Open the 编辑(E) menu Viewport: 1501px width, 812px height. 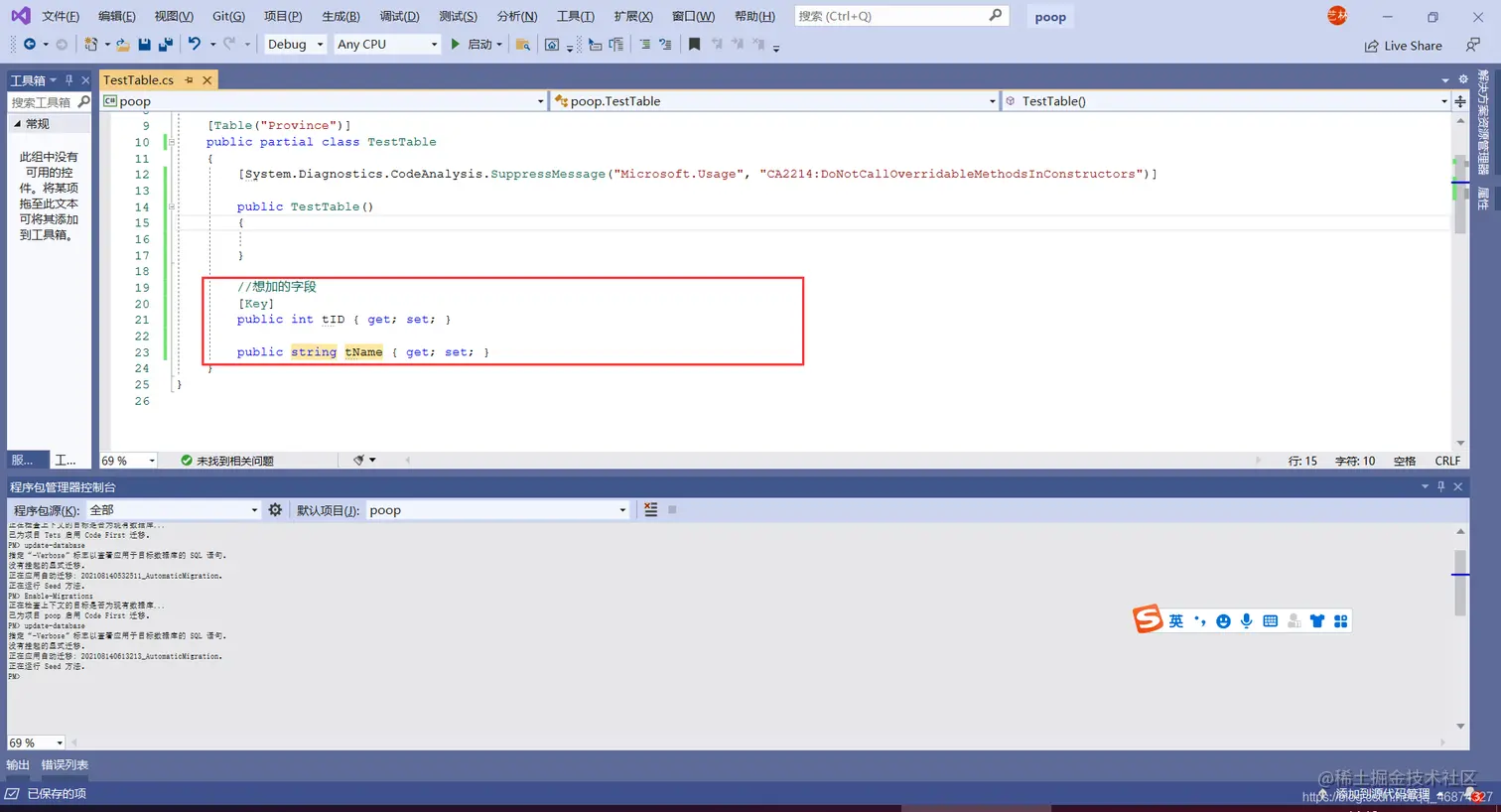tap(117, 16)
